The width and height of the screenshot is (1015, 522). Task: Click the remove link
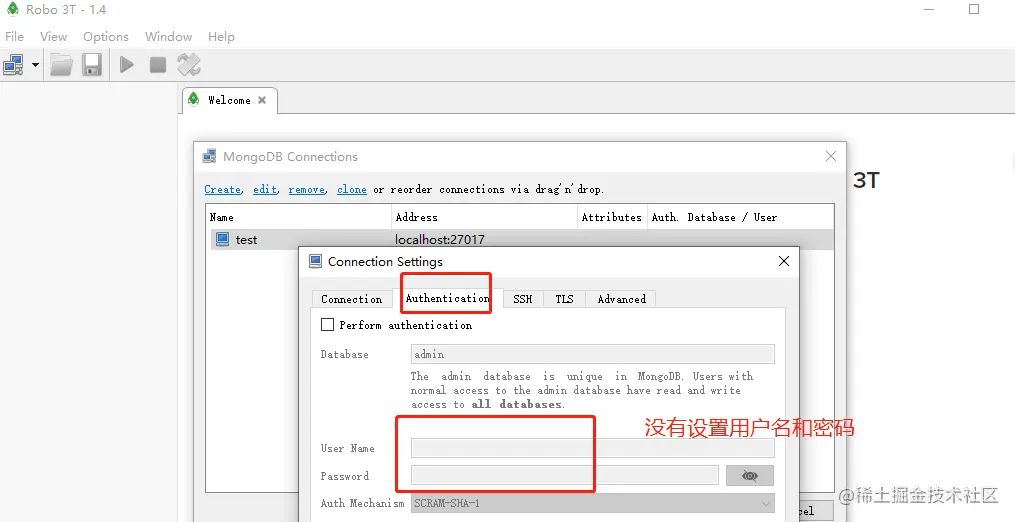[x=307, y=189]
